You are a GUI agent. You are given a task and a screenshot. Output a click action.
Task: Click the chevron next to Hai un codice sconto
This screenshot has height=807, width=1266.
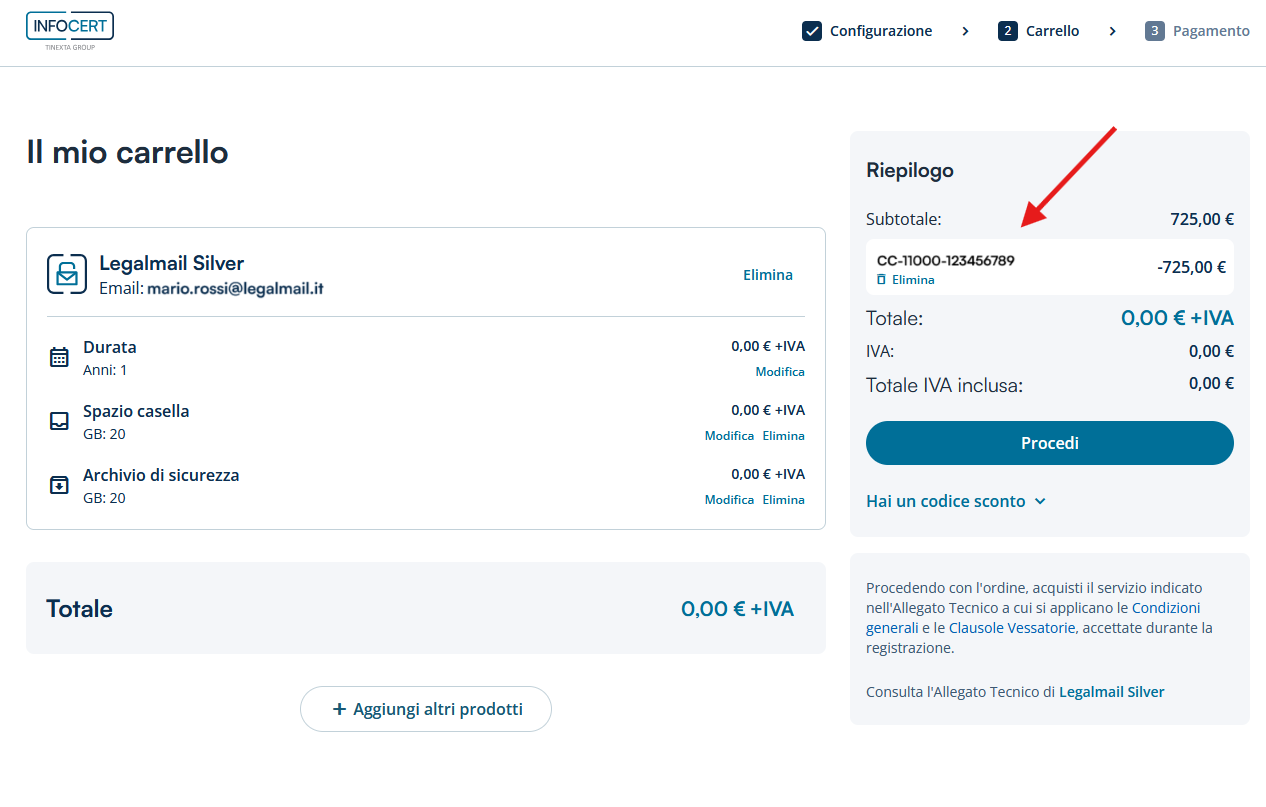click(1040, 501)
